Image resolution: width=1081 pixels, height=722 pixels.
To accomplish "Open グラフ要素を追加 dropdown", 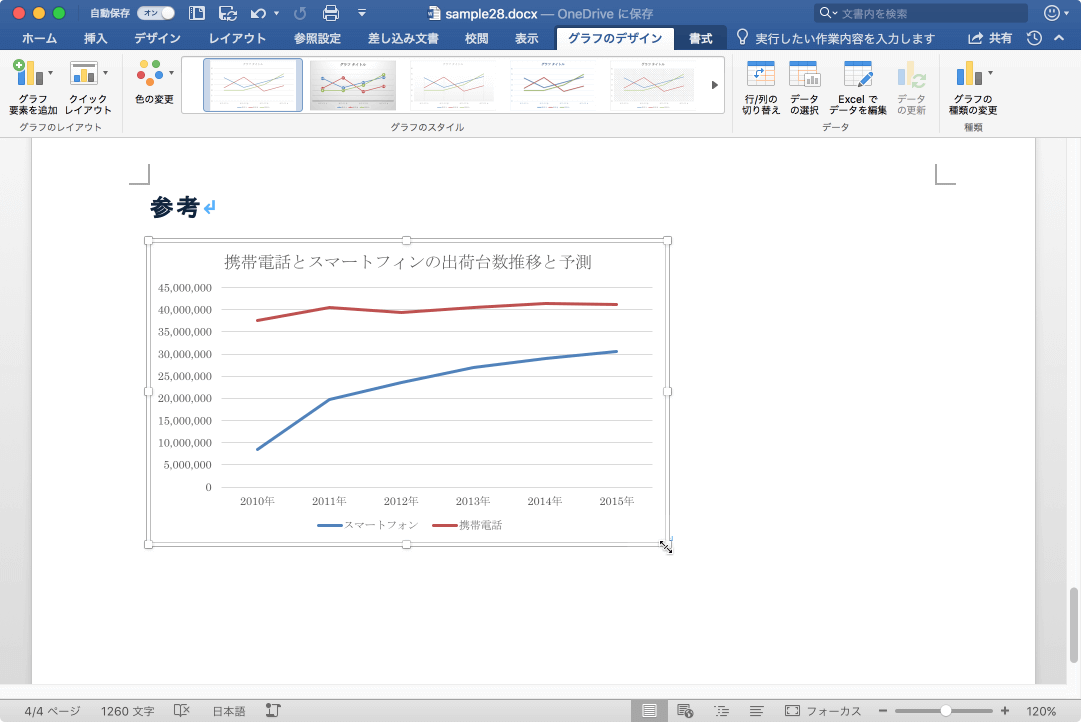I will pos(32,87).
